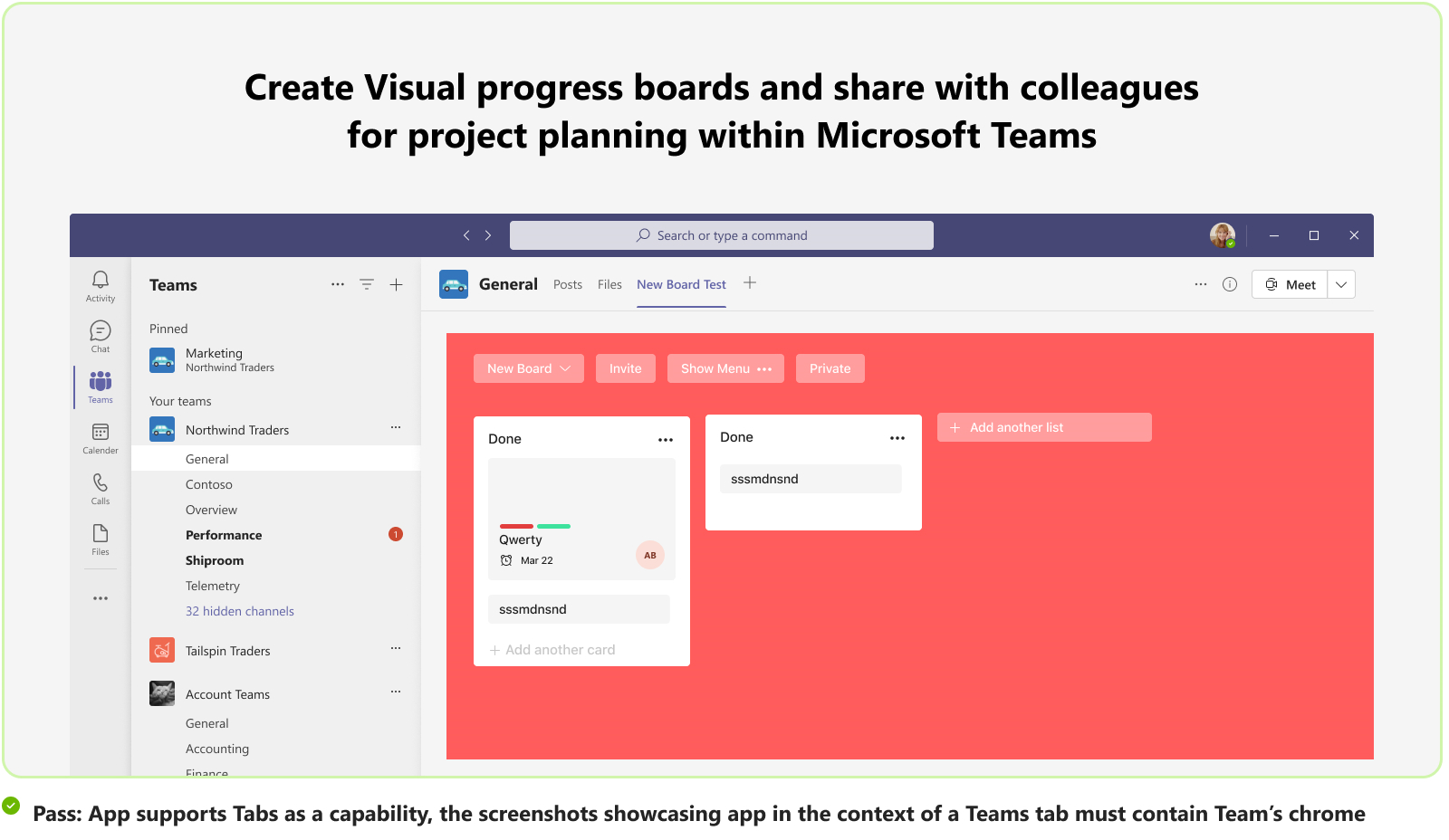1449x840 pixels.
Task: Join or create a team via plus icon
Action: [396, 283]
